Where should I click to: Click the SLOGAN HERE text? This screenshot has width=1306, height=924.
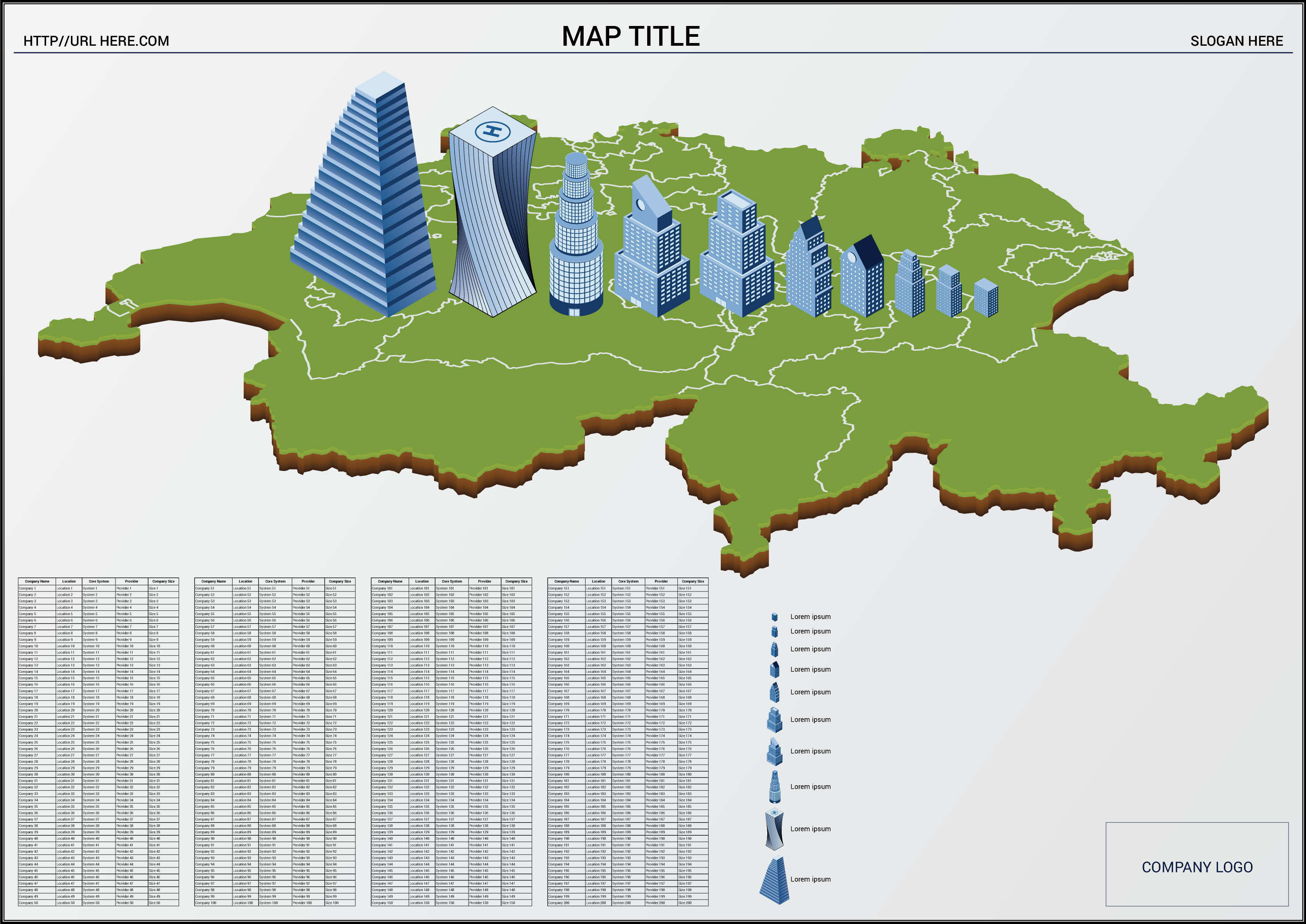[1237, 41]
